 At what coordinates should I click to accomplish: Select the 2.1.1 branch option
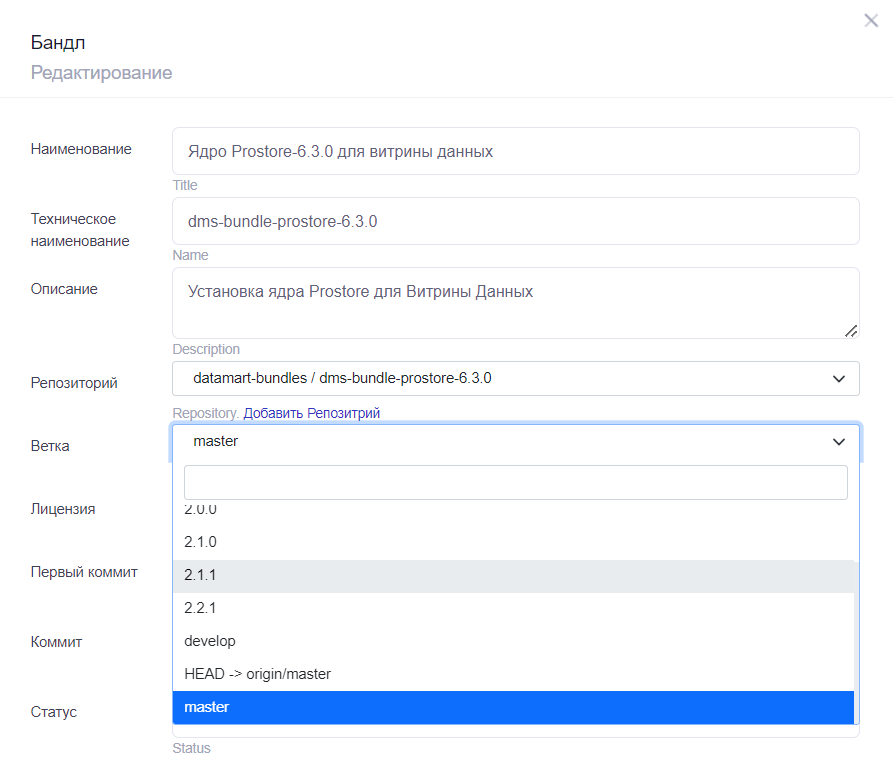(200, 575)
